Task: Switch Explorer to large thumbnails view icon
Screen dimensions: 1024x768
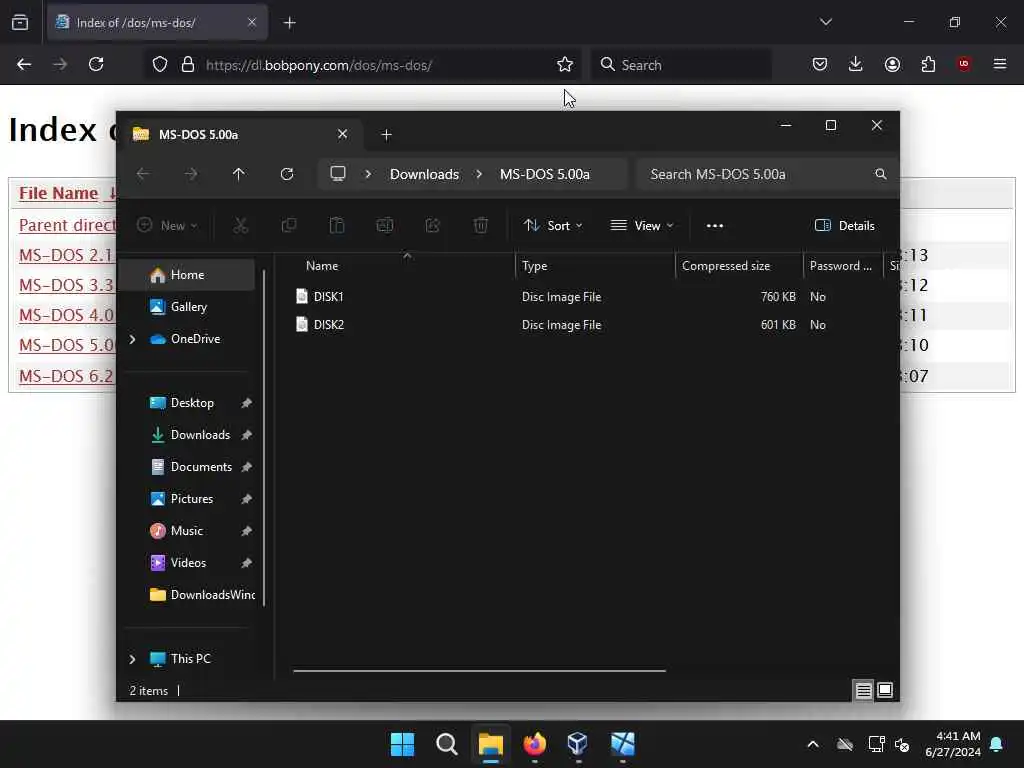Action: tap(885, 690)
